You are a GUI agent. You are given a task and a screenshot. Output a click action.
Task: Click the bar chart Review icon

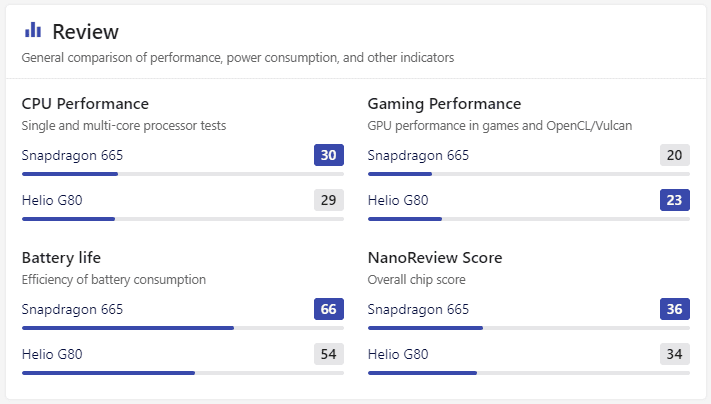tap(33, 30)
